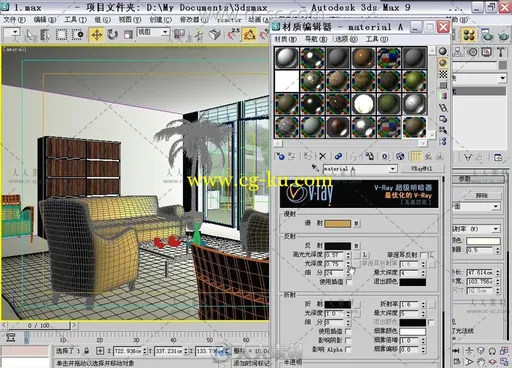
Task: Pick material from object eyedropper
Action: coord(315,168)
